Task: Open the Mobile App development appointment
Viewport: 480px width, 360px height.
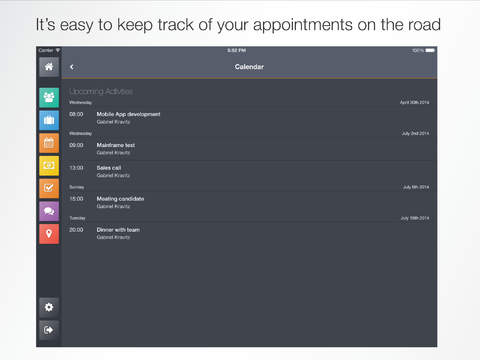Action: pos(249,118)
